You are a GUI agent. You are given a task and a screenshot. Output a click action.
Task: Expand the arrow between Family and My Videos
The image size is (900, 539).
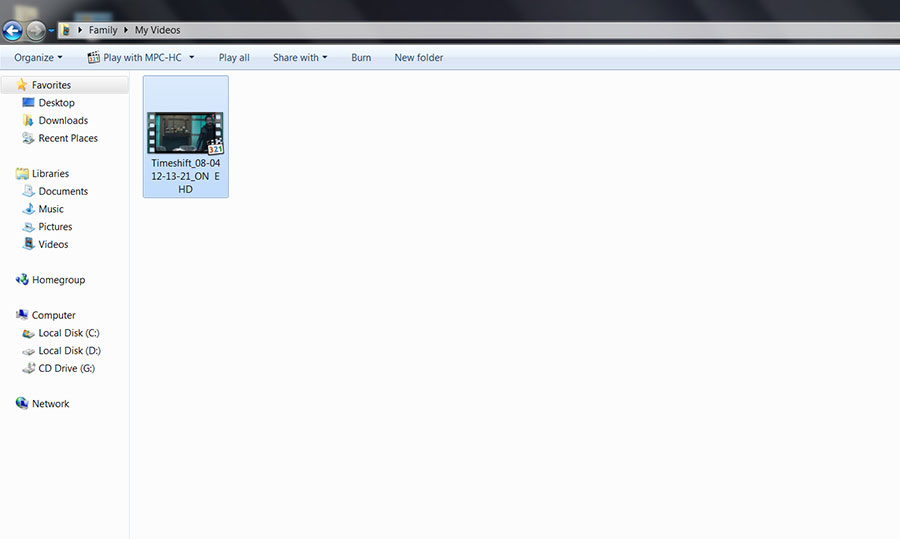(x=126, y=30)
